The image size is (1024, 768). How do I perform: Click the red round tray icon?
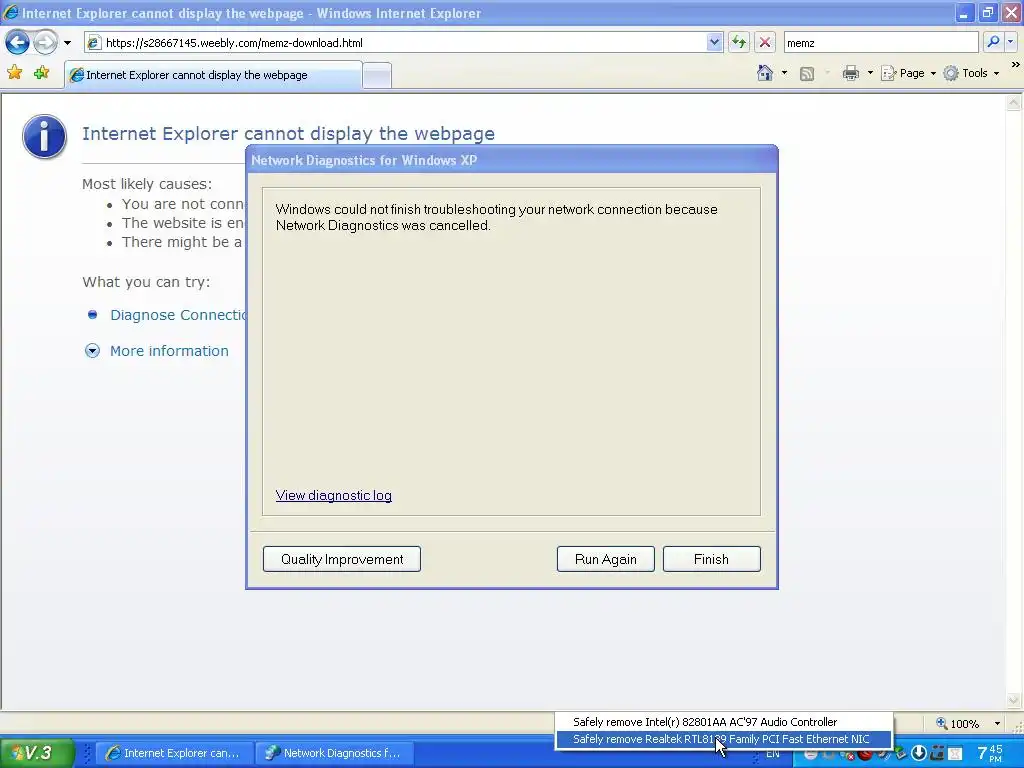(865, 754)
